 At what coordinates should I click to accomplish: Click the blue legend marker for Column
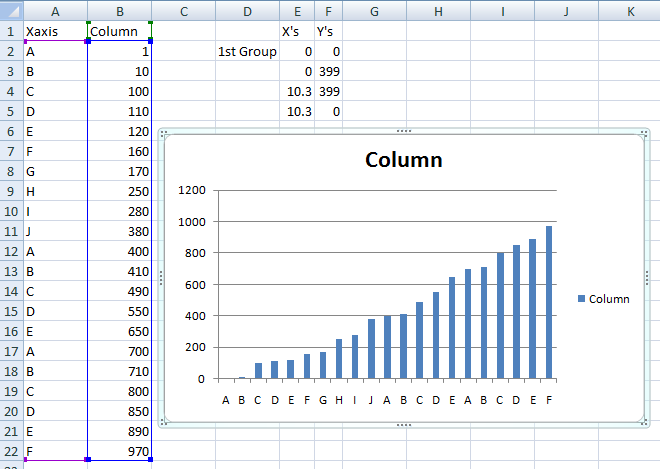(x=582, y=298)
